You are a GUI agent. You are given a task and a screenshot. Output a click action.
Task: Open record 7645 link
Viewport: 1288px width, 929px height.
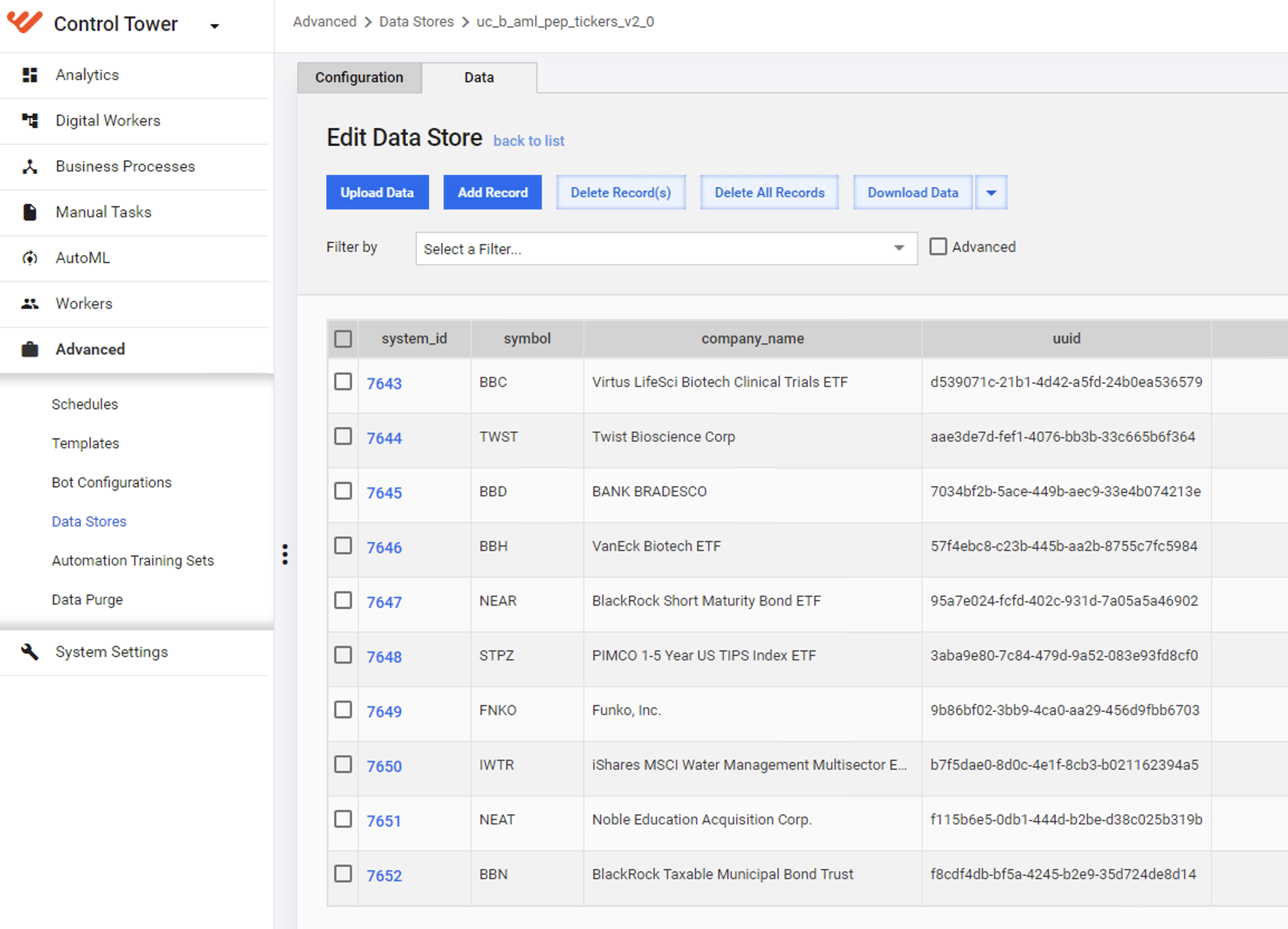[384, 492]
